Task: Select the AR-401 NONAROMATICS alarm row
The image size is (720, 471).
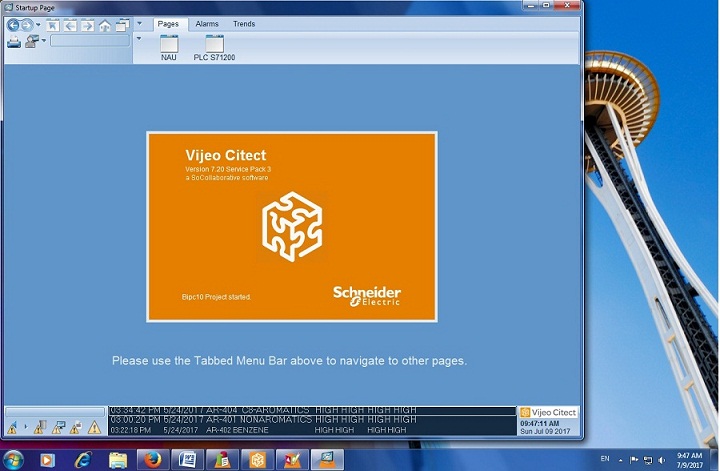Action: click(312, 420)
